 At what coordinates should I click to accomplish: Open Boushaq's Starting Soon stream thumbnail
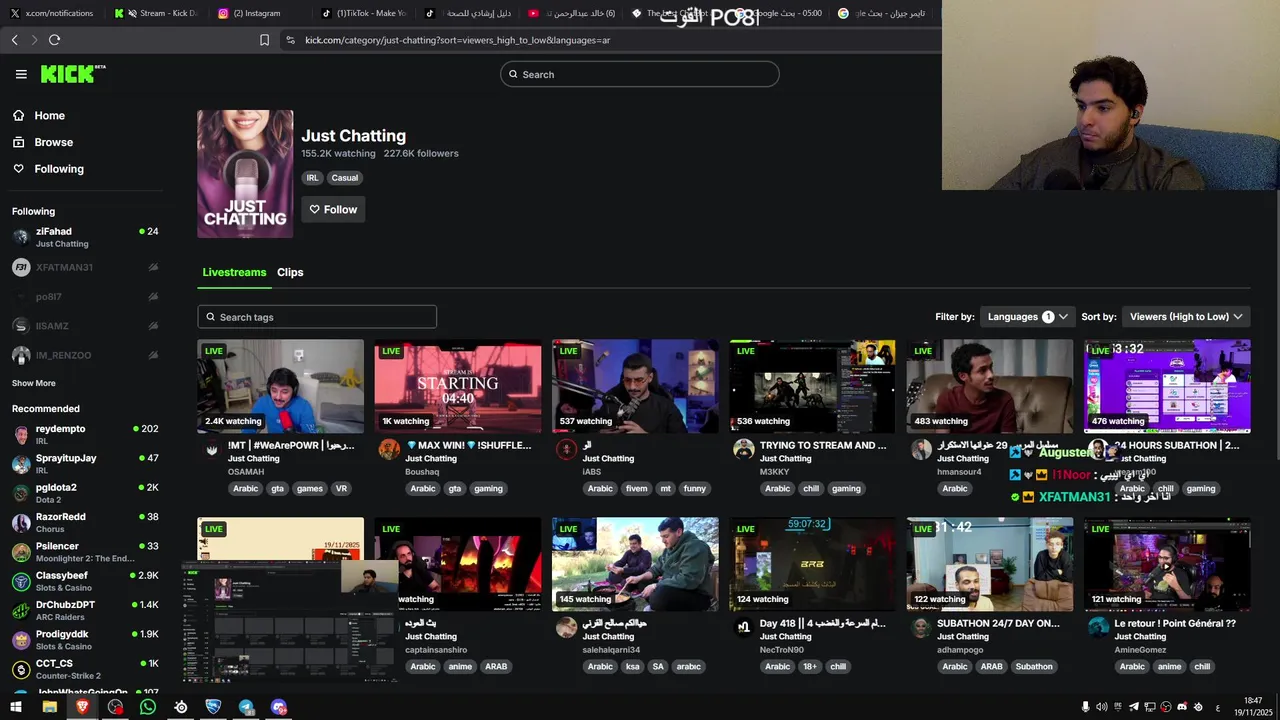(458, 386)
